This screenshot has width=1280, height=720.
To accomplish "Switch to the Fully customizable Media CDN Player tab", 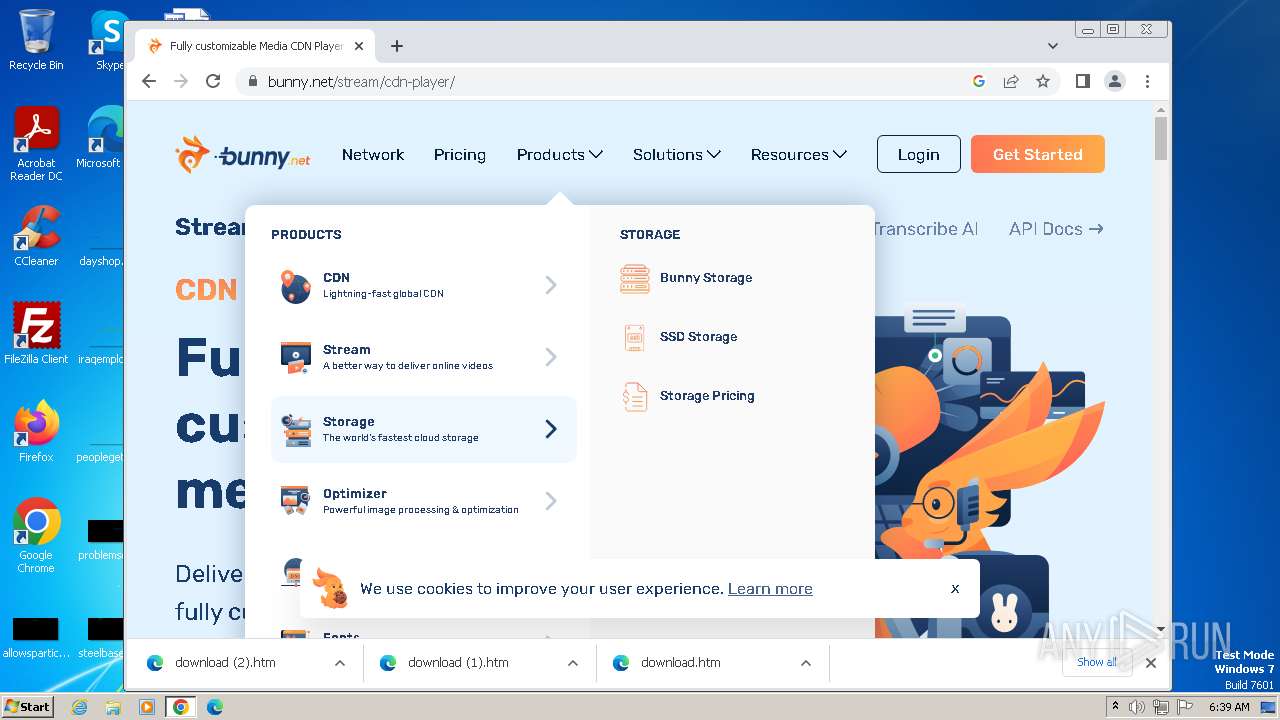I will pos(255,46).
